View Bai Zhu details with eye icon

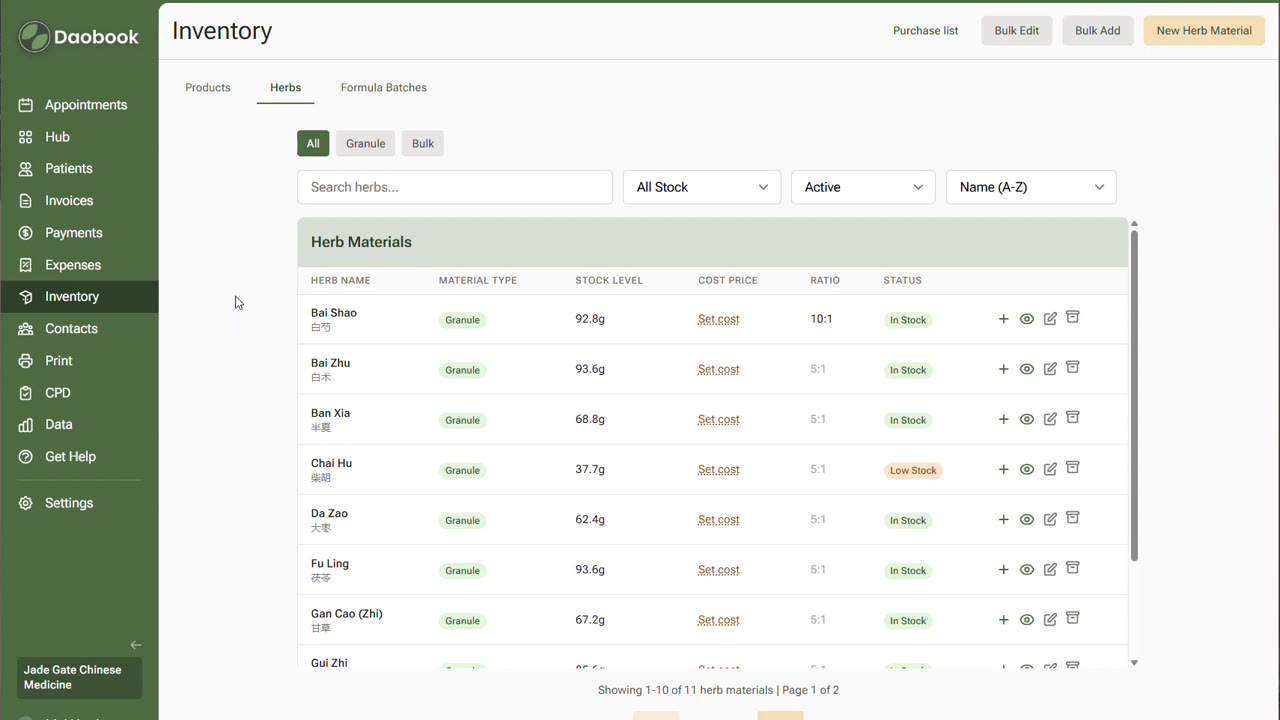coord(1026,369)
